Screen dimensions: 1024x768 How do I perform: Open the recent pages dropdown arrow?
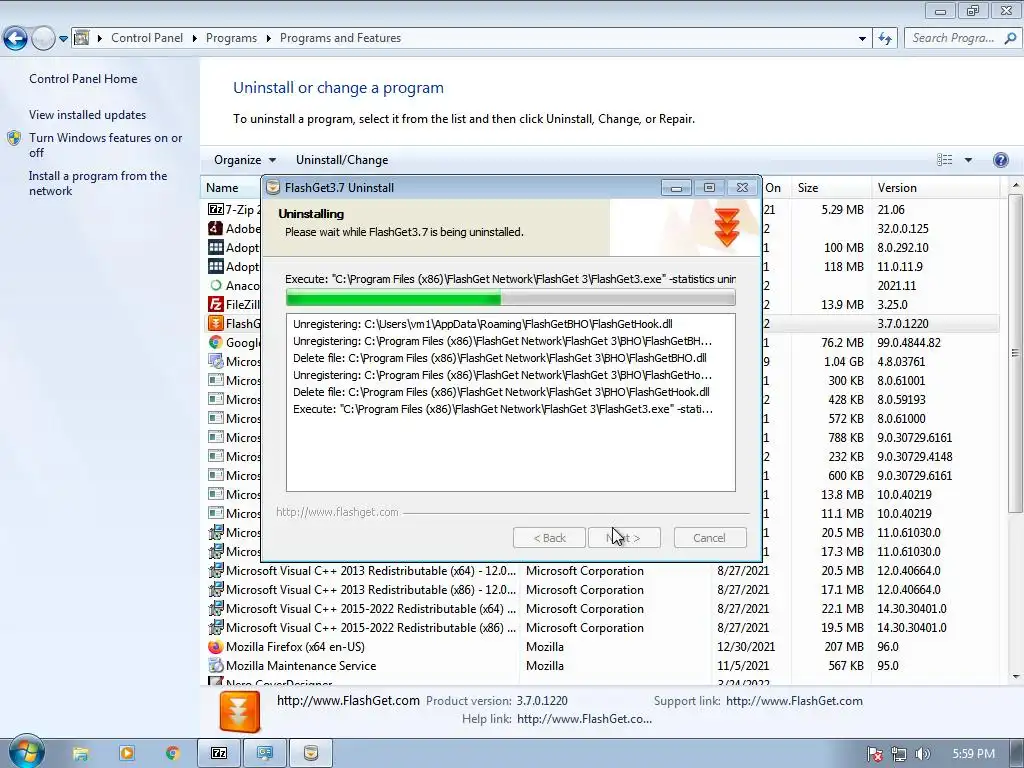(x=63, y=39)
